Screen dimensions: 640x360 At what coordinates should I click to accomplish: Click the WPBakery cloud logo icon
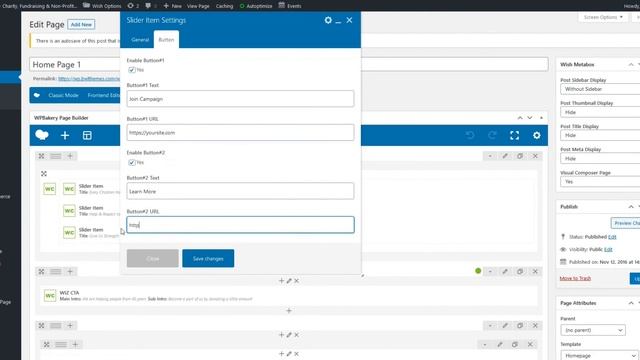click(42, 135)
